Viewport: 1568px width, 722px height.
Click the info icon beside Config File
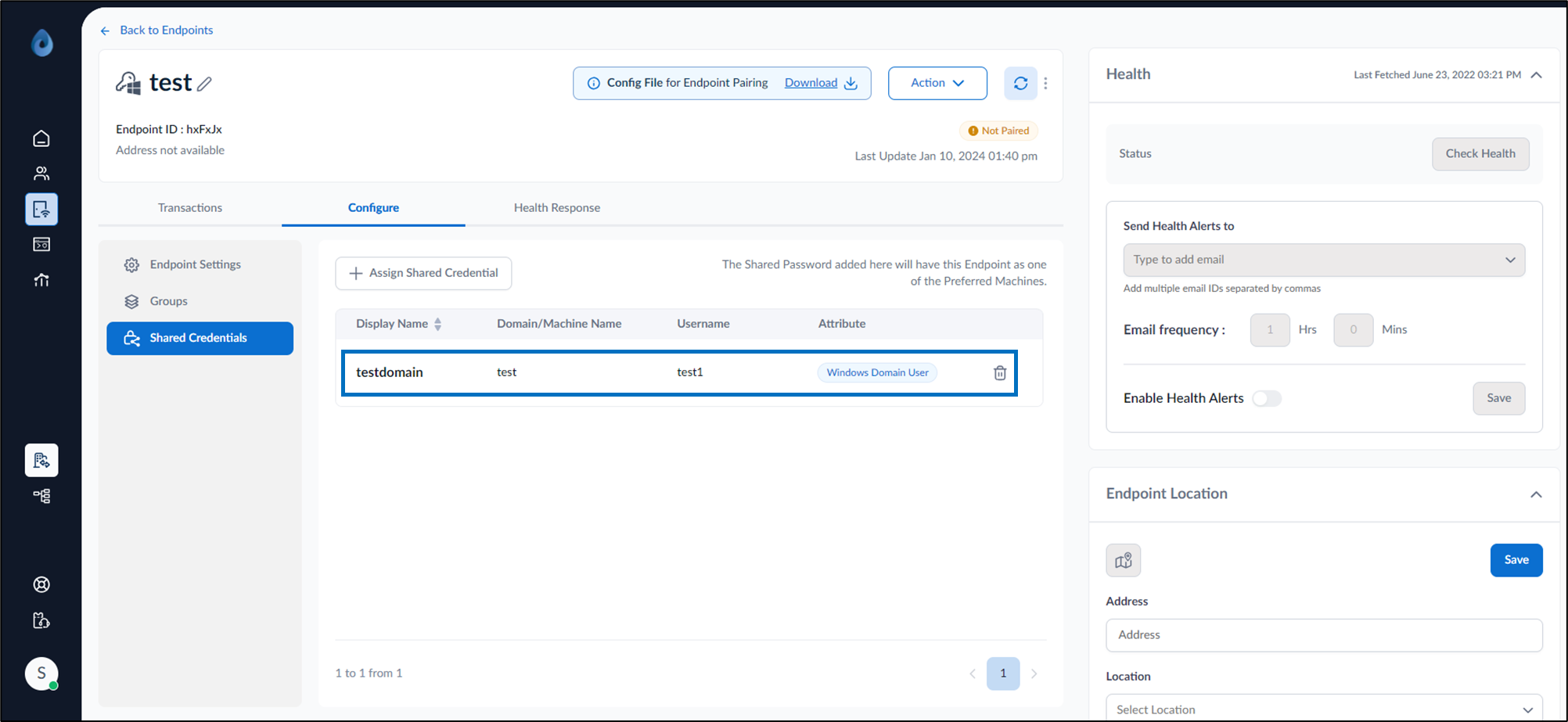[594, 83]
